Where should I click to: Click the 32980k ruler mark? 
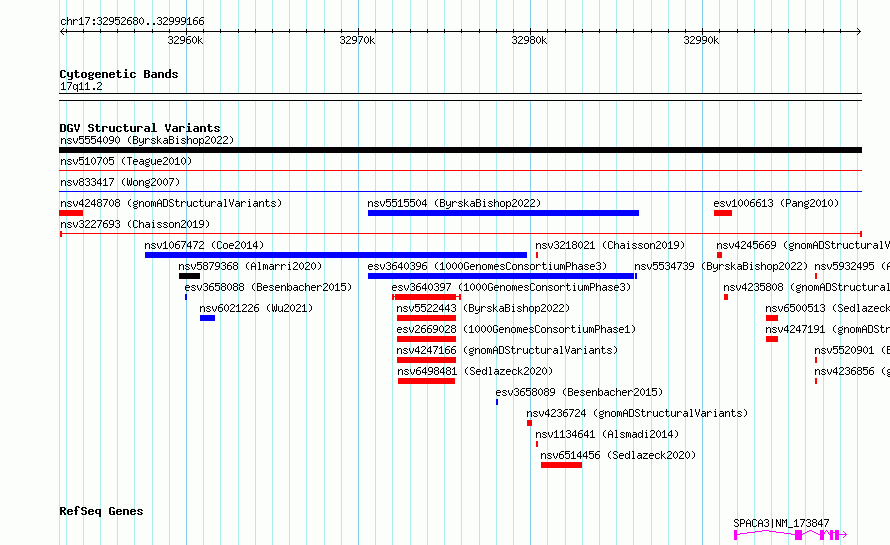529,40
